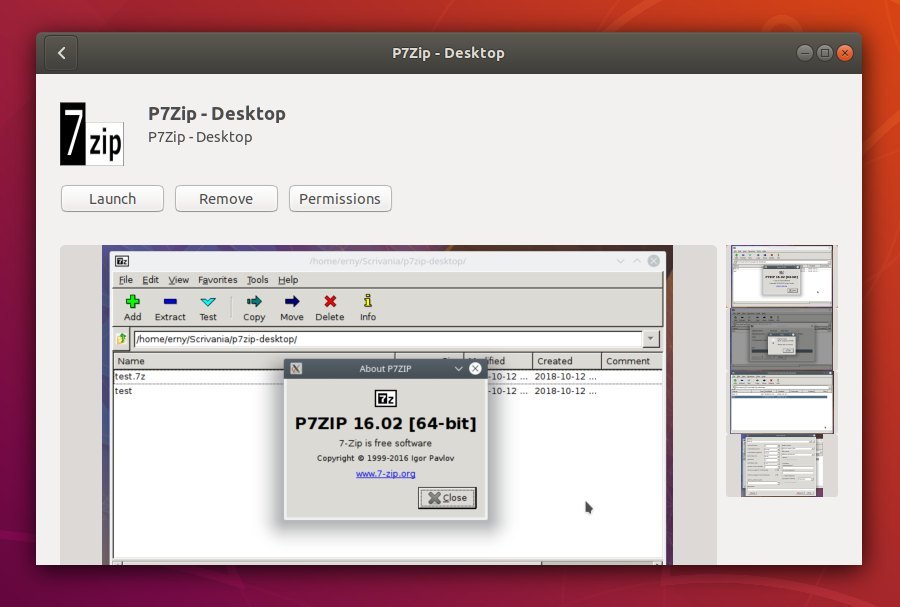Click the up-folder icon beside path field
This screenshot has width=900, height=607.
(122, 339)
